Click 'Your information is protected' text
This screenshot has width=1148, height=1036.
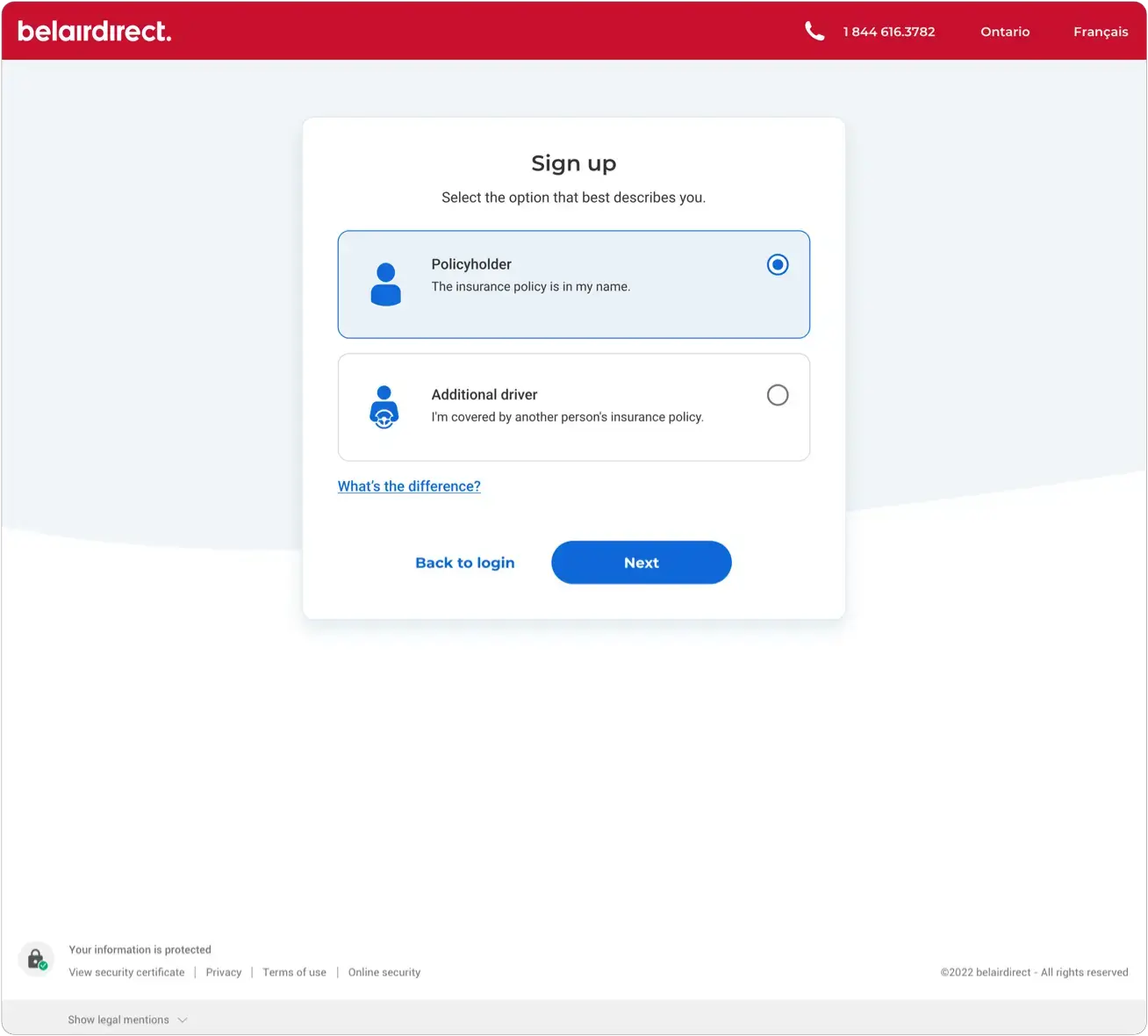click(x=140, y=950)
